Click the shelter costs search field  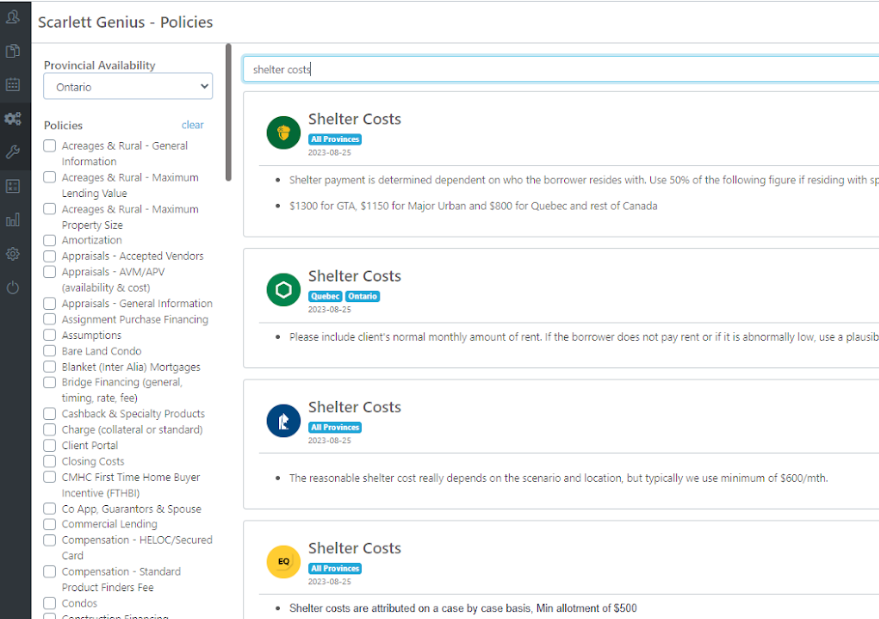tap(561, 69)
